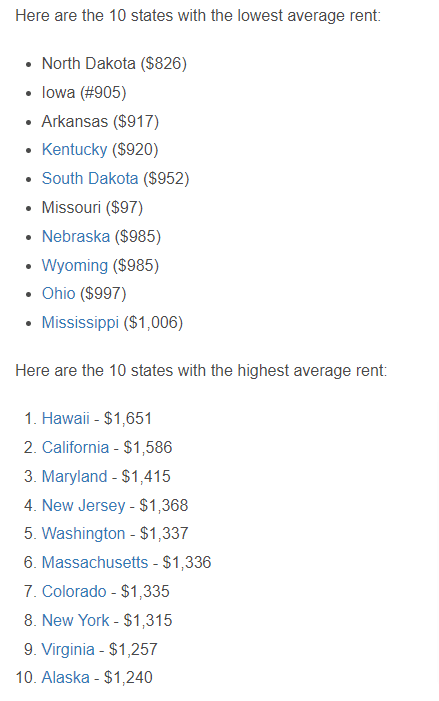
Task: Open the California link
Action: (76, 448)
